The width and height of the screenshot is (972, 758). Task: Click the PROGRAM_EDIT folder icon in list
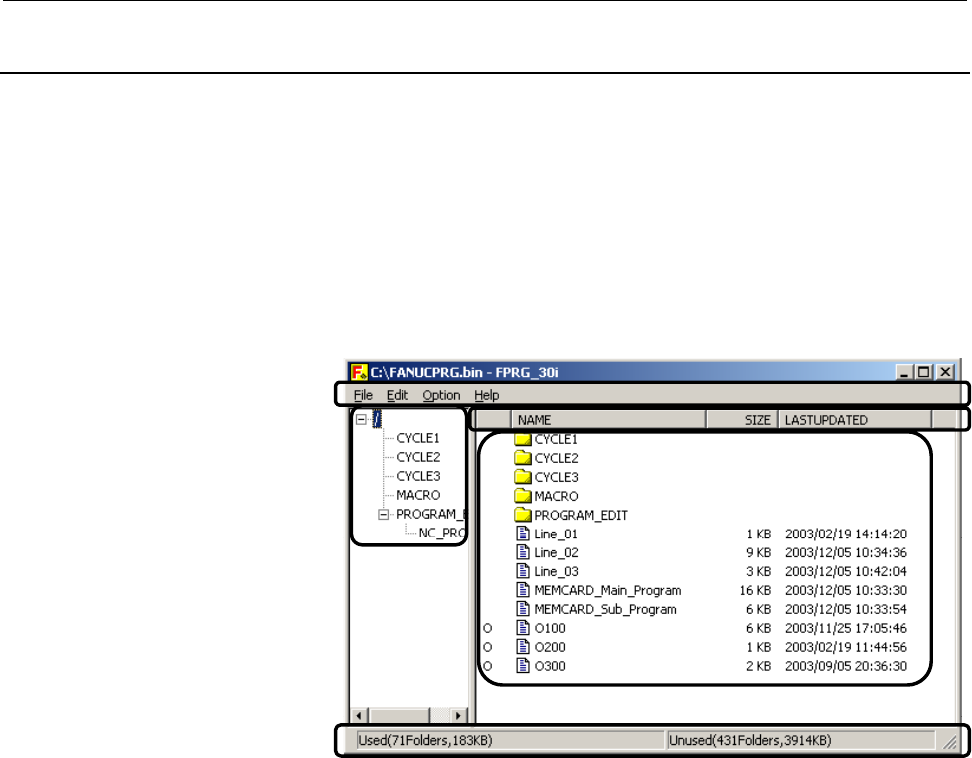(523, 515)
